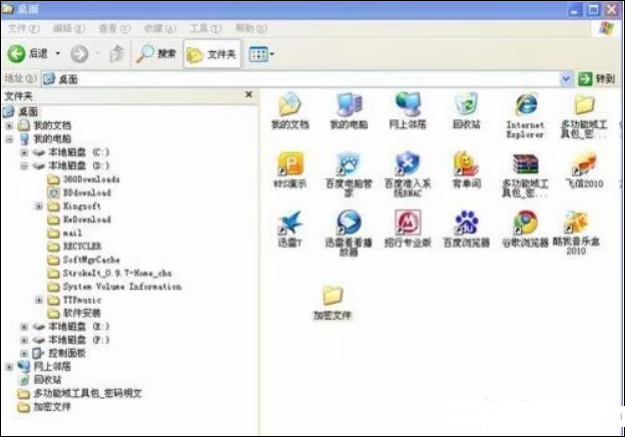Select the 加密文件 folder in file pane
625x437 pixels.
331,296
